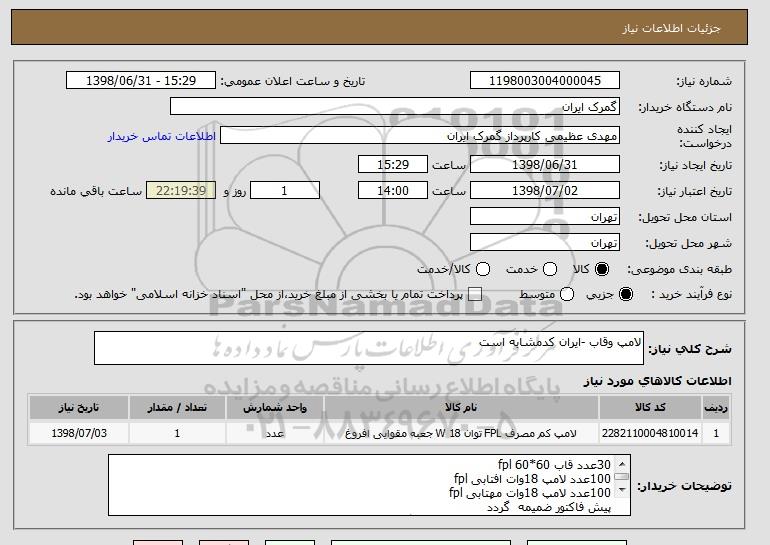Click the section title اطلاعات کالاهای مورد نیاز

click(658, 381)
